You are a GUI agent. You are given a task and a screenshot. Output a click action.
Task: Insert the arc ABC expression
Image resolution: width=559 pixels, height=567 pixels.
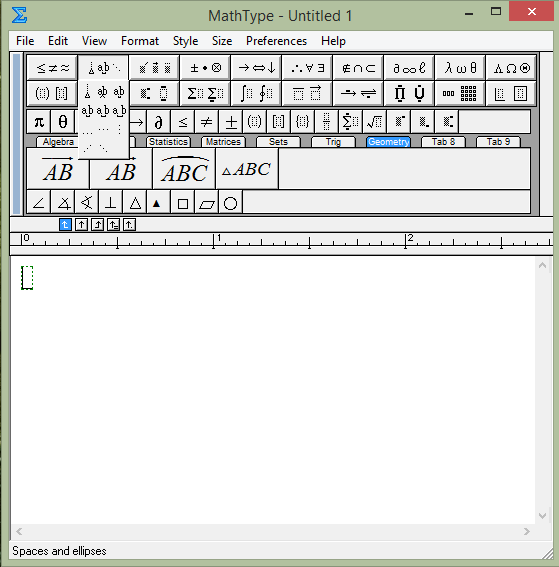coord(184,169)
